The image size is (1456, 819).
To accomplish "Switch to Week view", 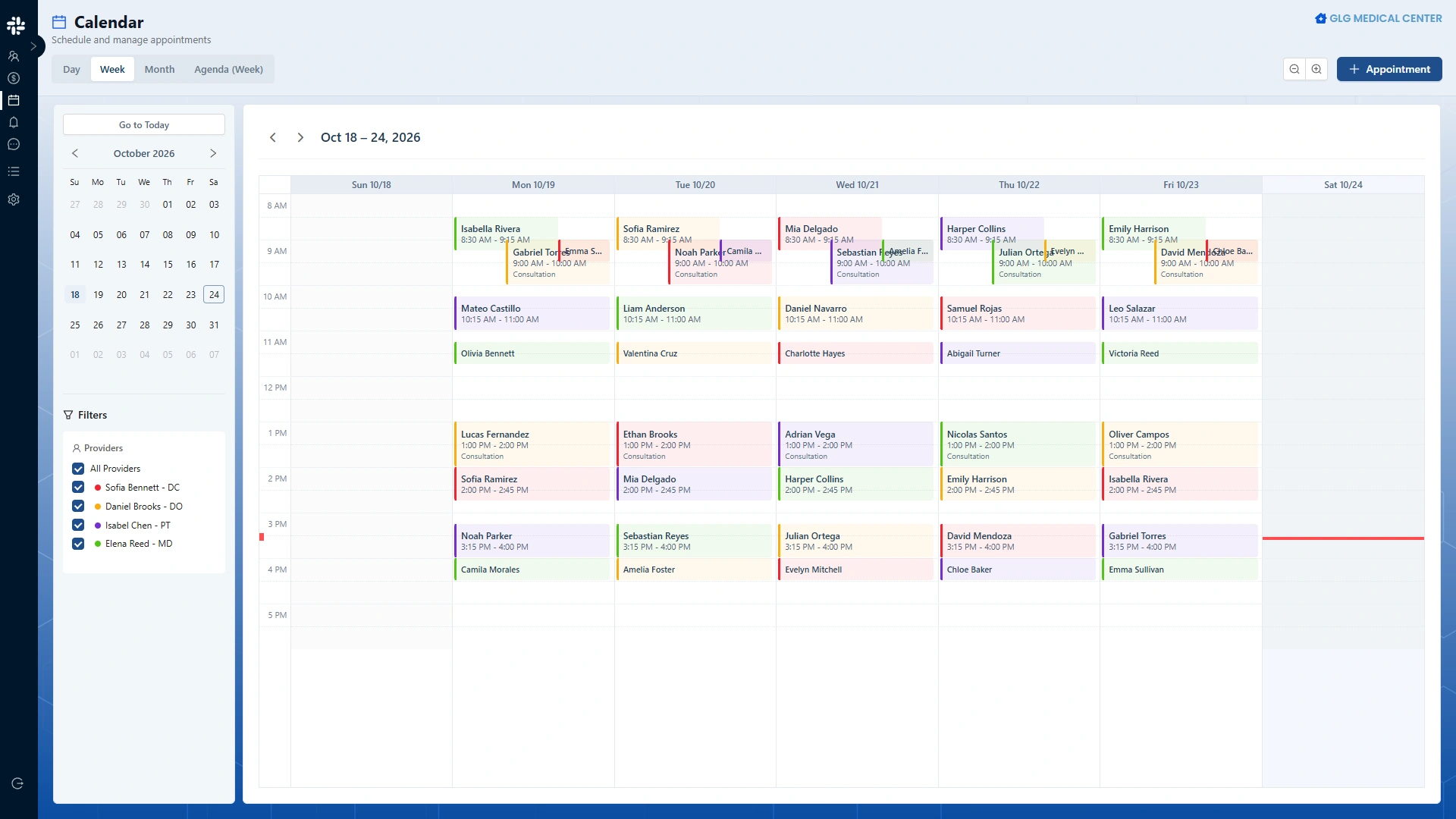I will click(x=112, y=69).
